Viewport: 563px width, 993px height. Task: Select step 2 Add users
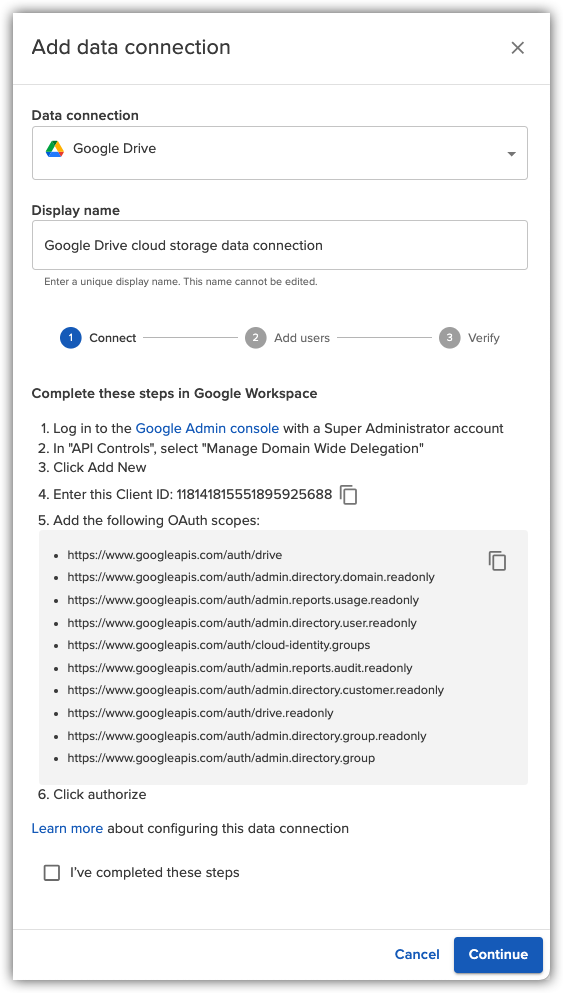[x=288, y=338]
